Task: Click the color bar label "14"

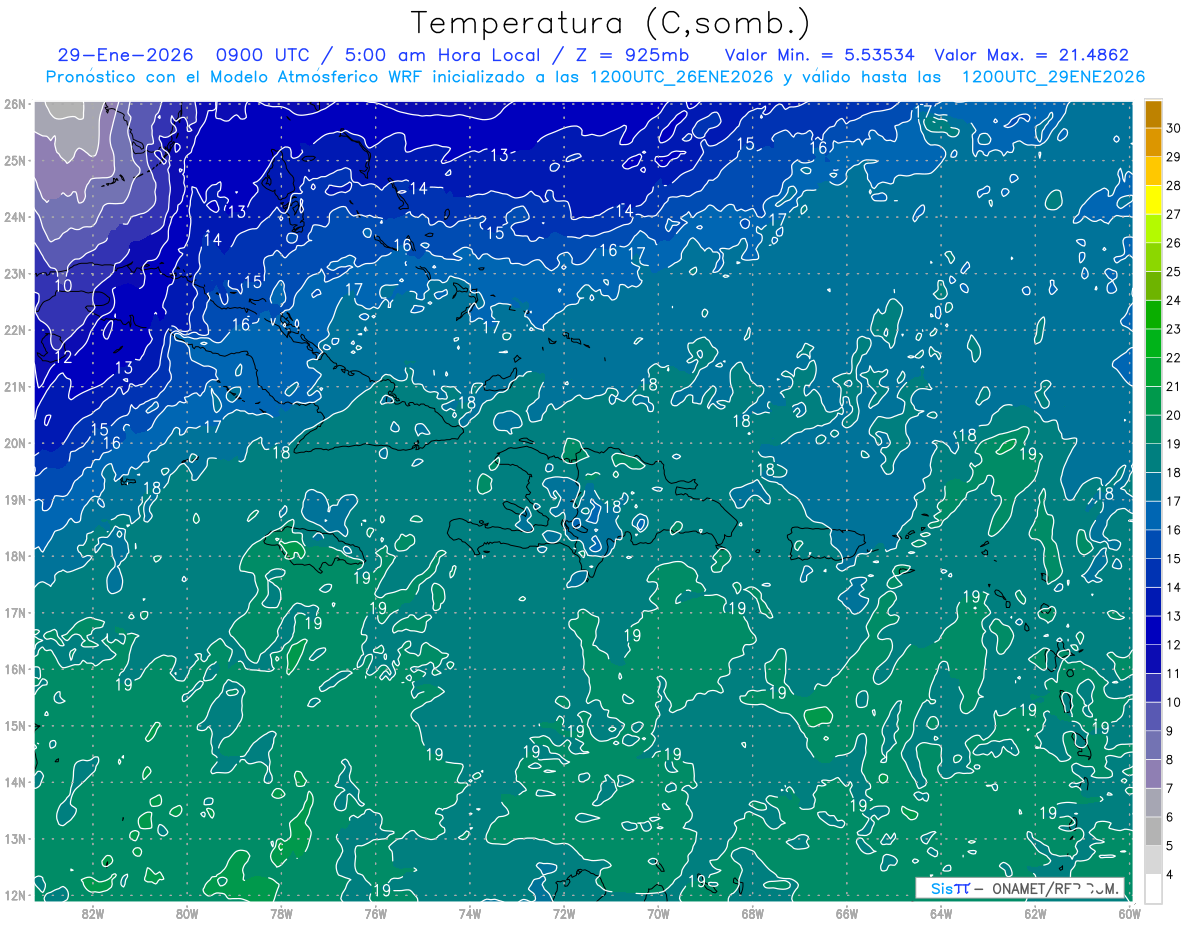Action: pos(1173,588)
